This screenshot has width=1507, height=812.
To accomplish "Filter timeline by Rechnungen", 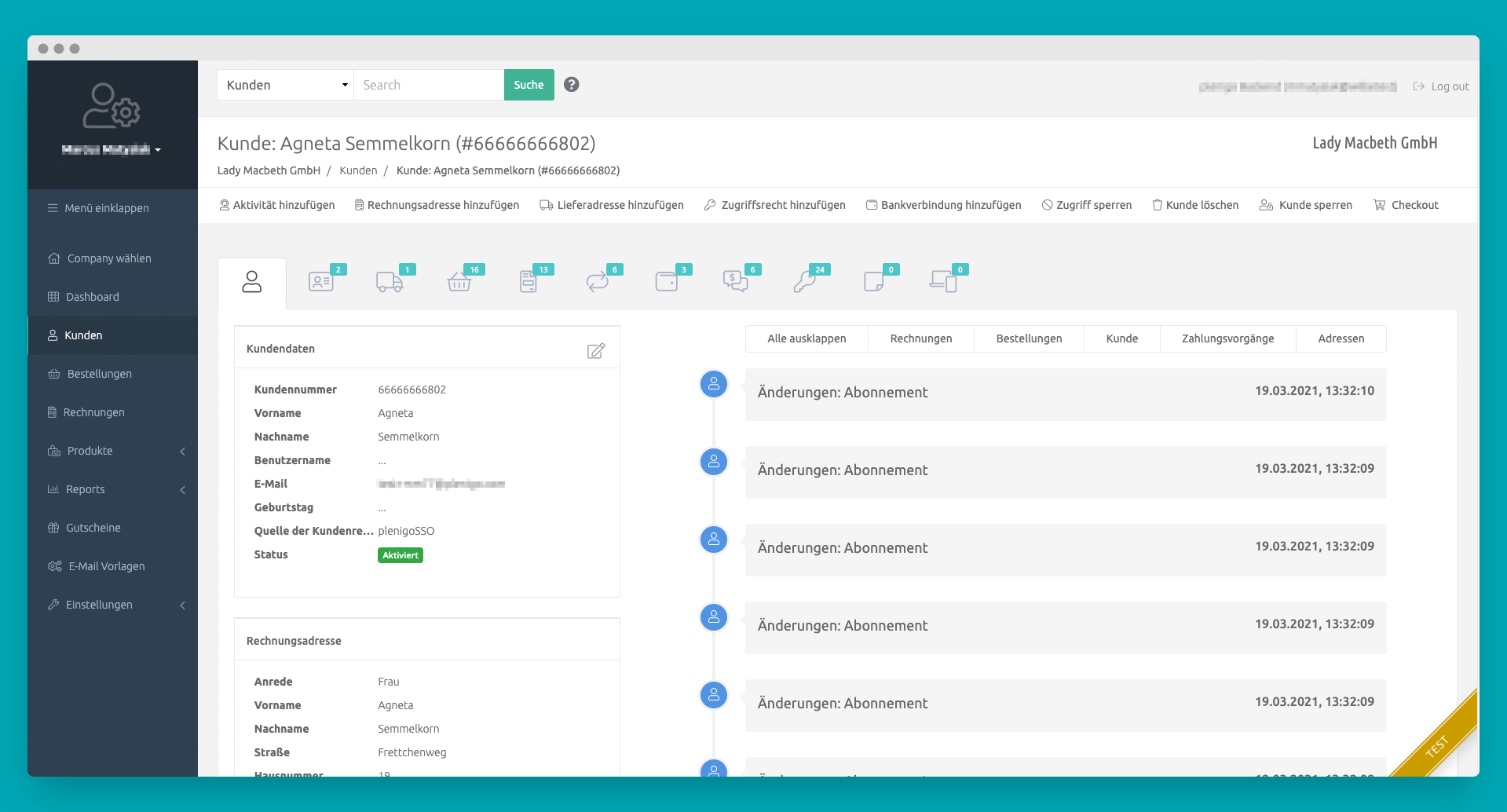I will pos(921,338).
